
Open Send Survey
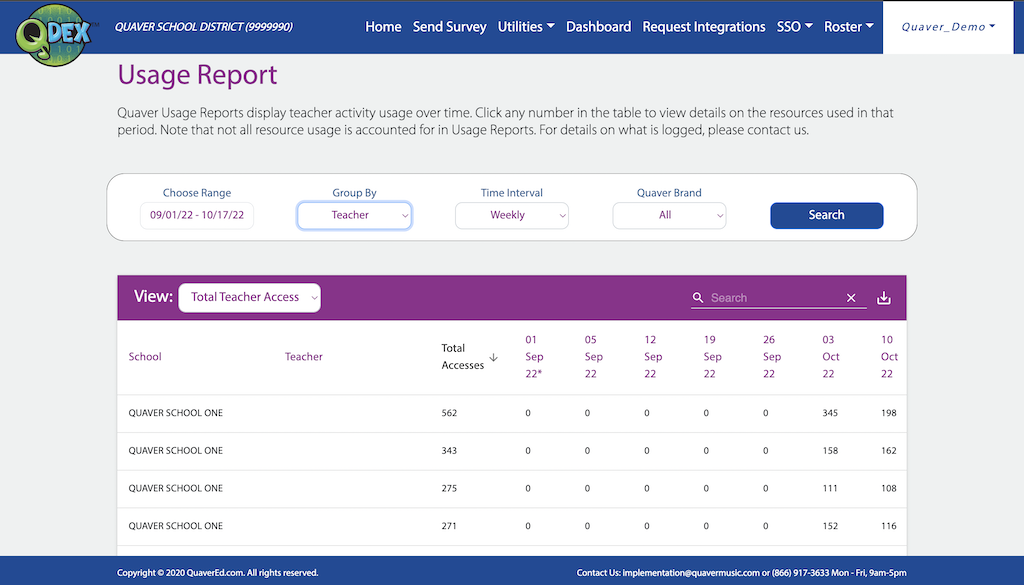coord(449,27)
